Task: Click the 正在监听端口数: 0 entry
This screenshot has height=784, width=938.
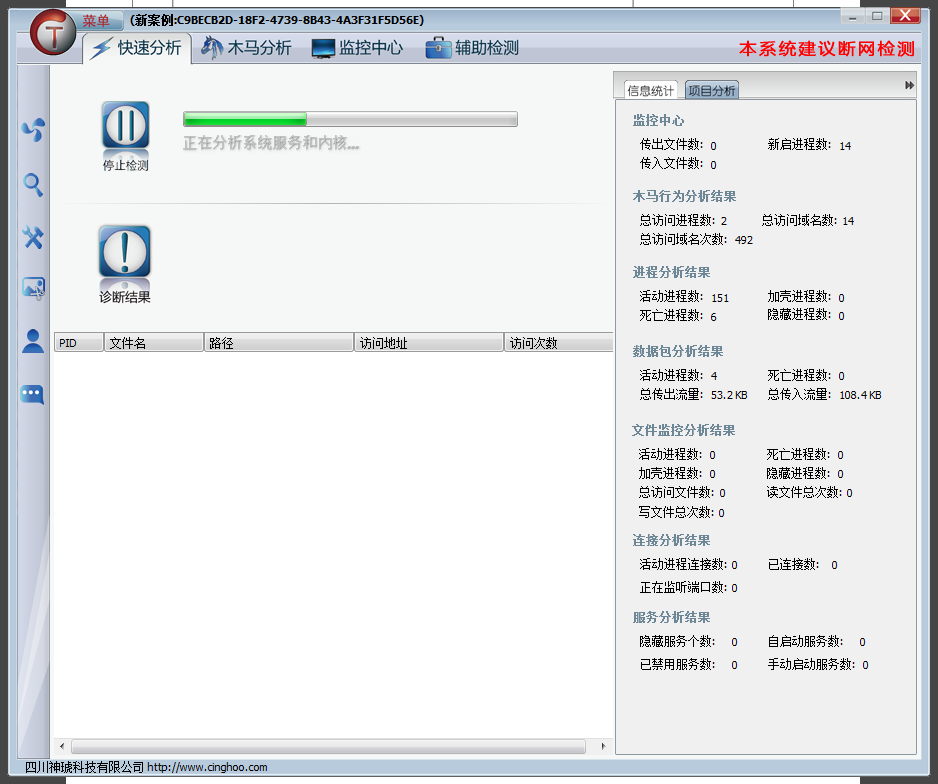Action: (688, 588)
